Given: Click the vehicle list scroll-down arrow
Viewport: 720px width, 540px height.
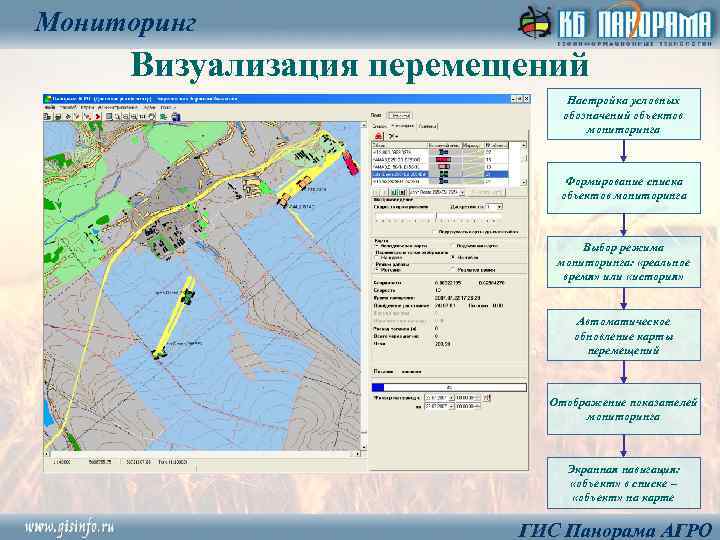Looking at the screenshot, I should point(523,182).
